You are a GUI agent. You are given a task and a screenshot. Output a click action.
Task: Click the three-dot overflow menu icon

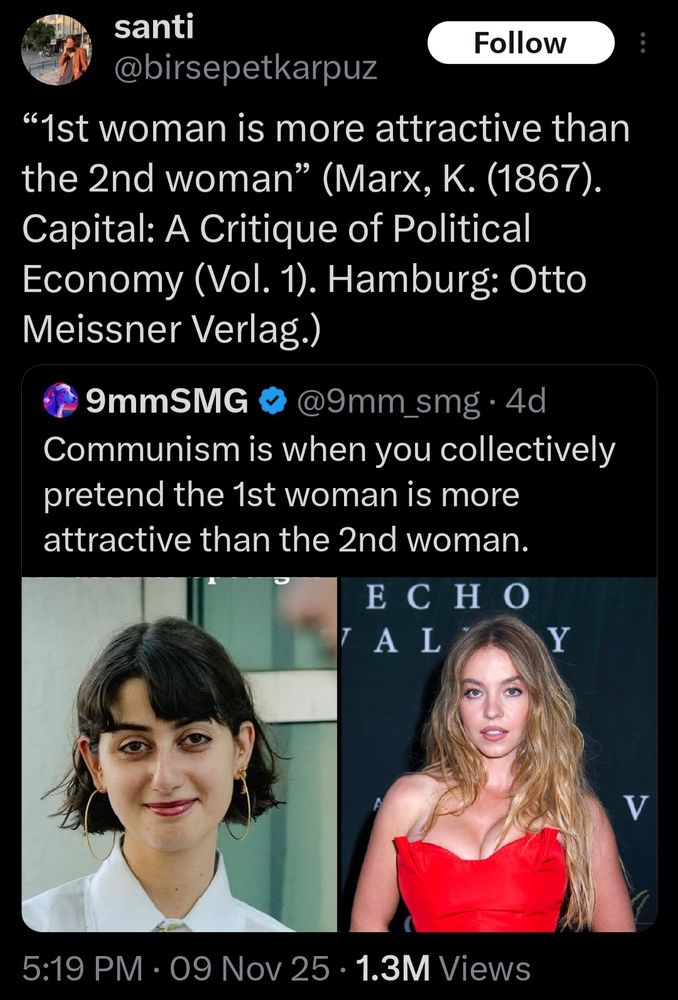[643, 43]
